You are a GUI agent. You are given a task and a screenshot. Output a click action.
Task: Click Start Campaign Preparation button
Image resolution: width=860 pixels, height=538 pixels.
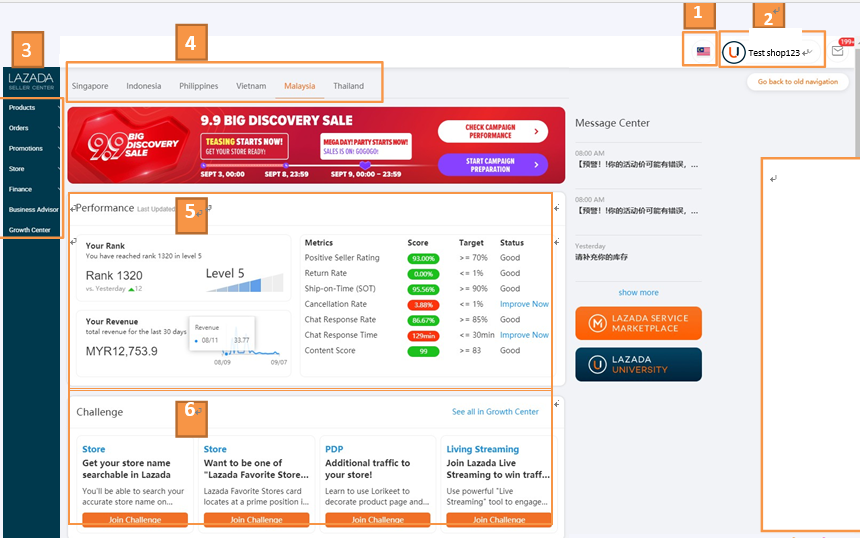(x=493, y=165)
